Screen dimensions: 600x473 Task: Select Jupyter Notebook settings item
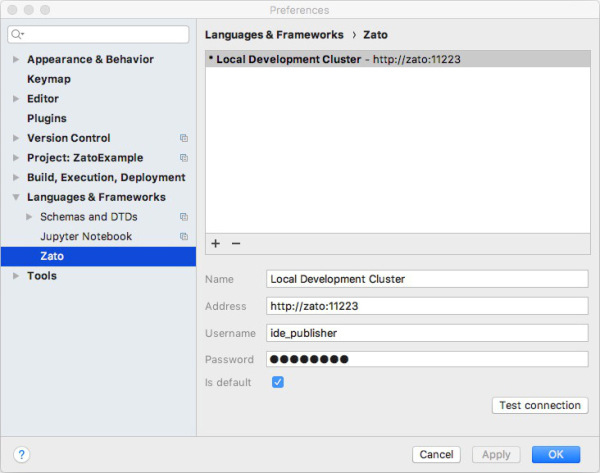pyautogui.click(x=86, y=236)
